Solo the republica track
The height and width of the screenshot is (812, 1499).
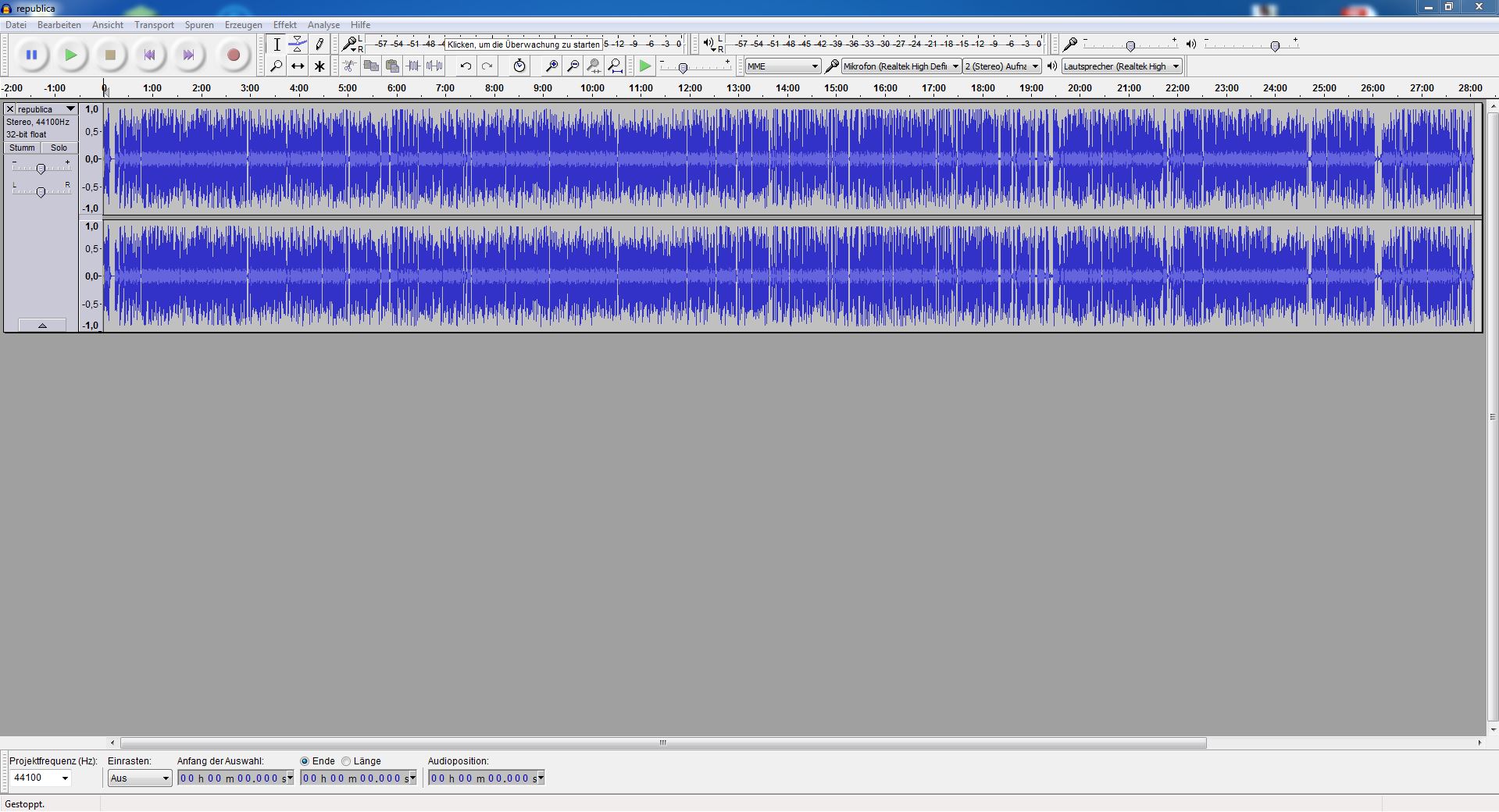pyautogui.click(x=59, y=148)
